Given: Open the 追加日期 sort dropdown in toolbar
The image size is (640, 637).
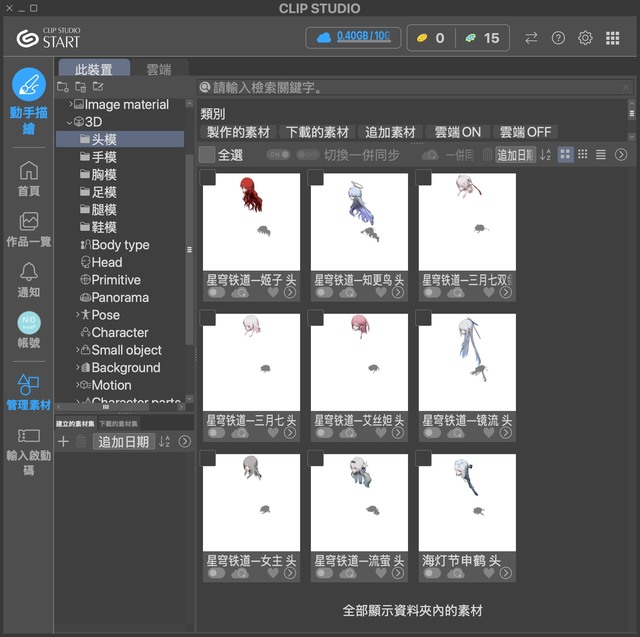Looking at the screenshot, I should [516, 155].
